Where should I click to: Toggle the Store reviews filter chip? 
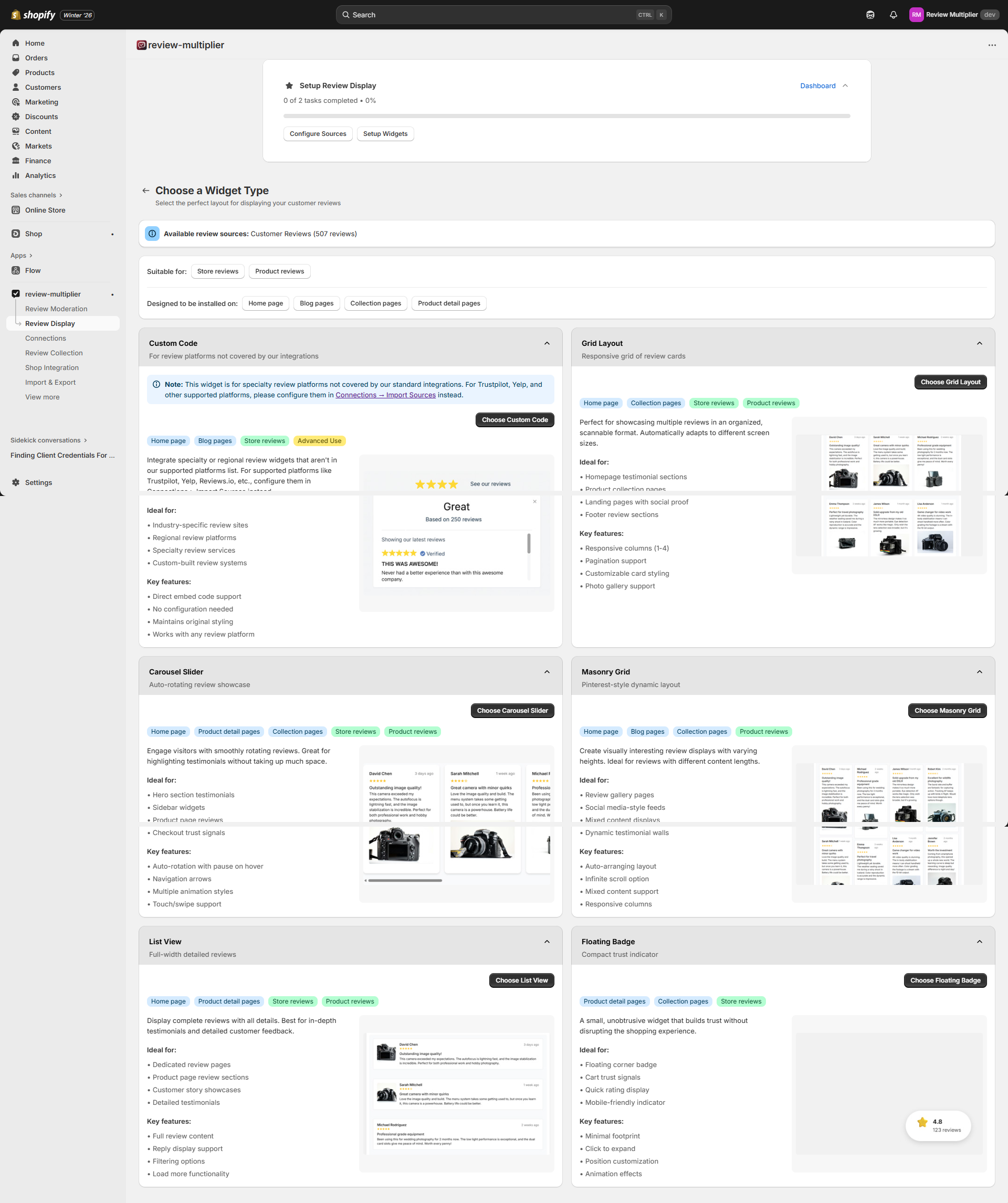[x=217, y=271]
